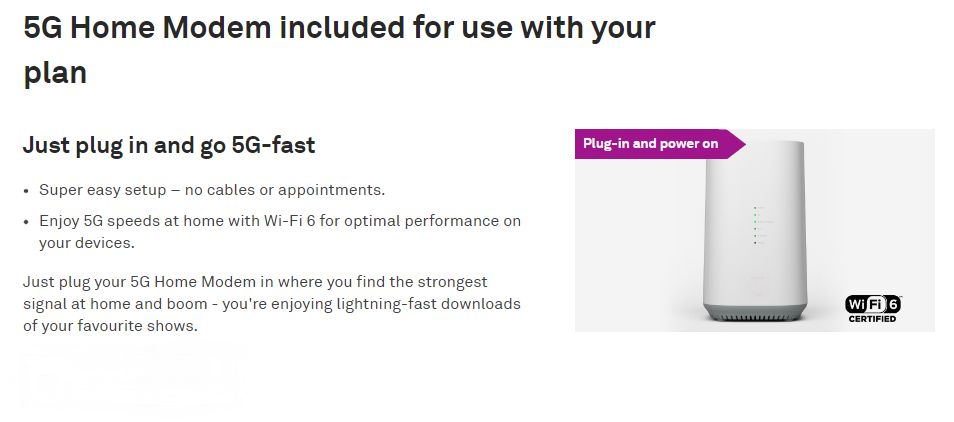
Task: Click the bullet dot before 'Enjoy 5G speeds'
Action: [x=26, y=221]
